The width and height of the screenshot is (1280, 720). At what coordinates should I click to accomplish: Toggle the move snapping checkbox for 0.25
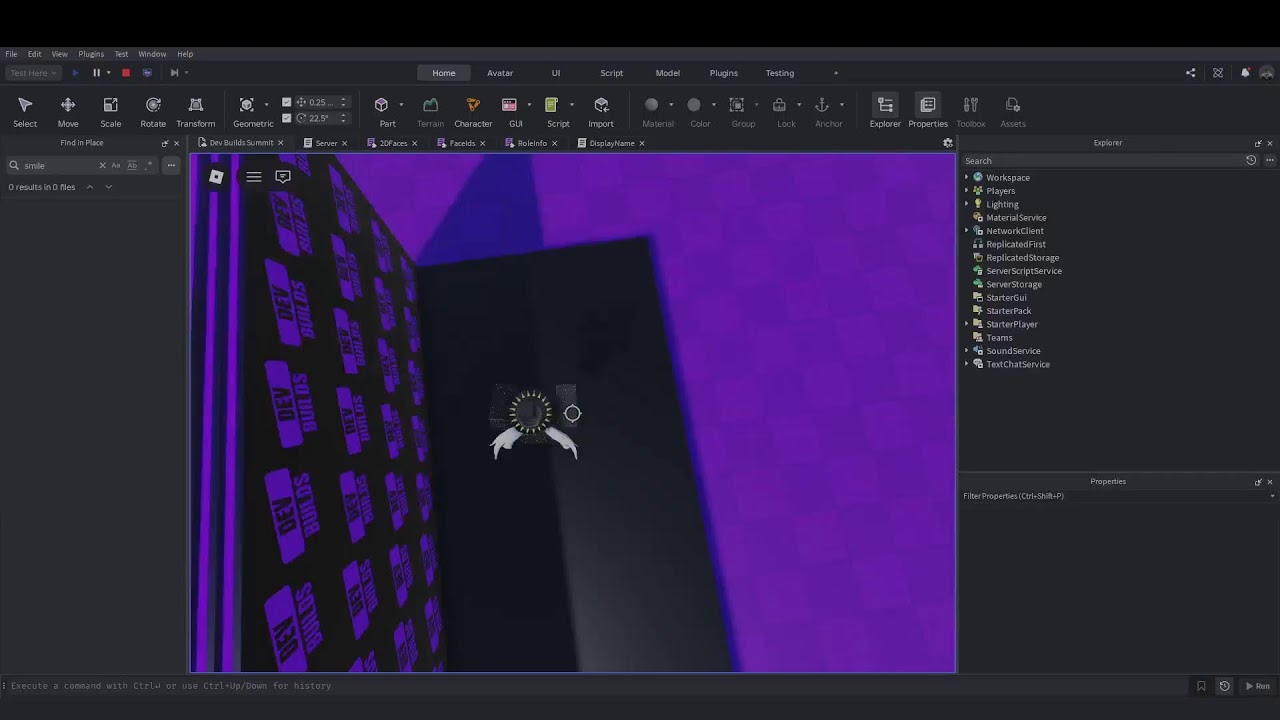point(287,102)
